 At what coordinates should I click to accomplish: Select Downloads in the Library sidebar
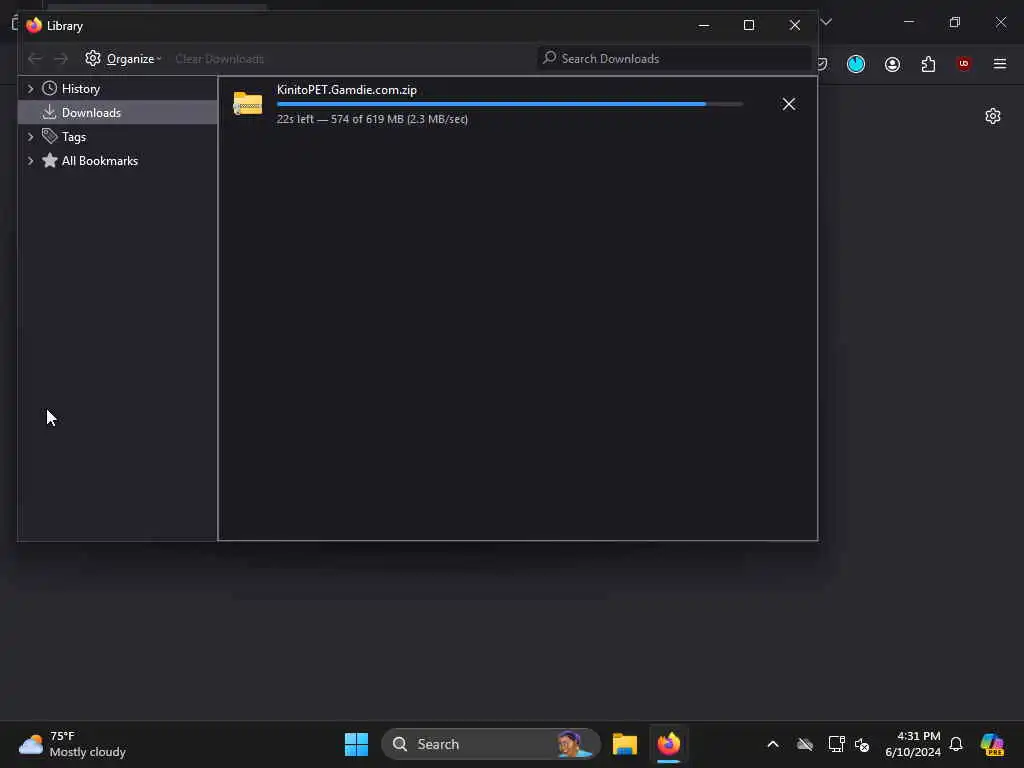118,113
